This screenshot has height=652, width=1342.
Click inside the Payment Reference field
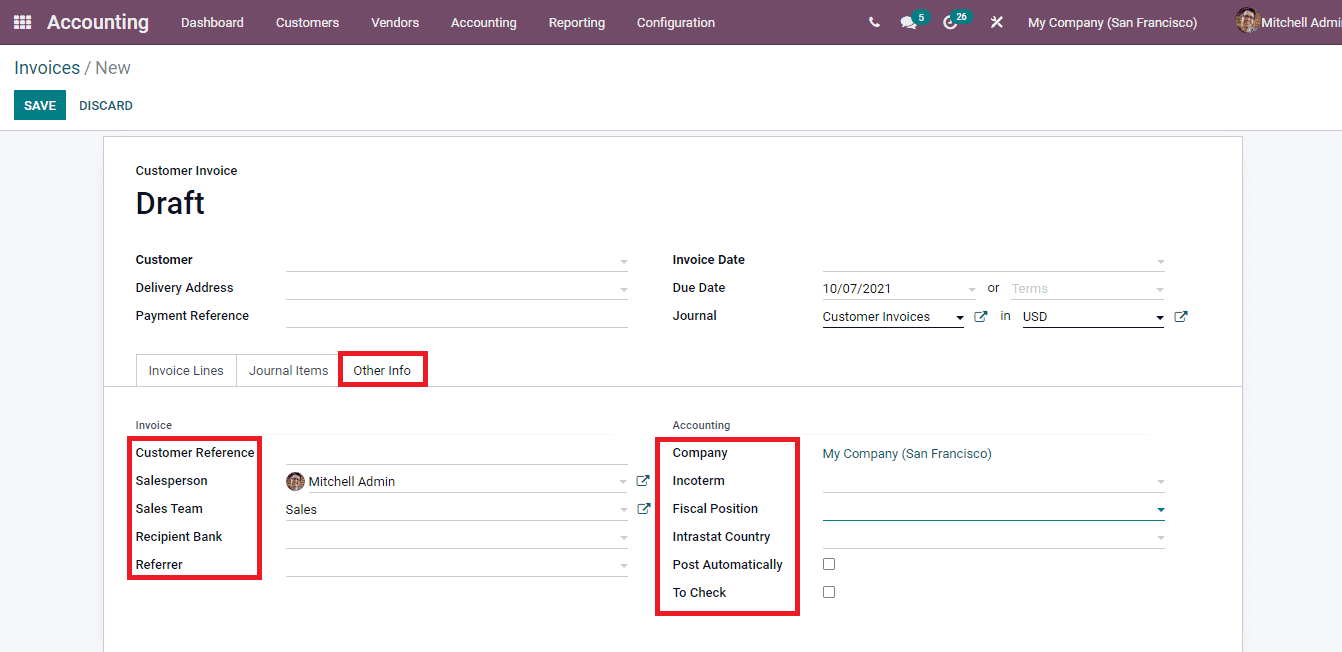(455, 315)
